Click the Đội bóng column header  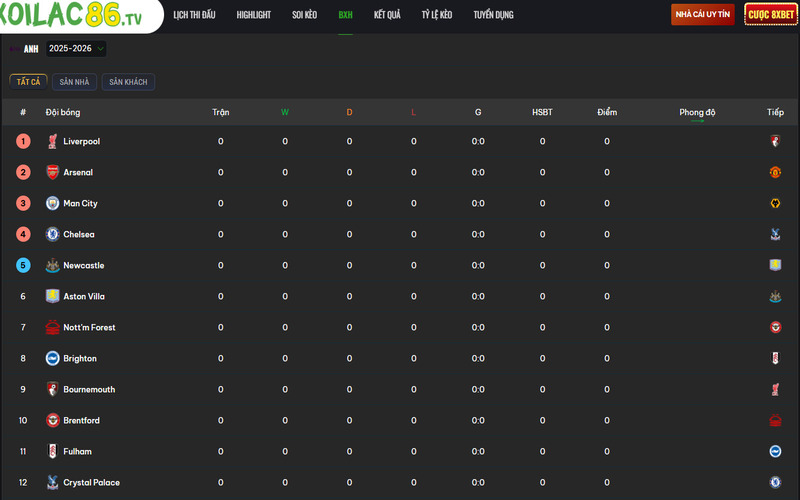(63, 112)
